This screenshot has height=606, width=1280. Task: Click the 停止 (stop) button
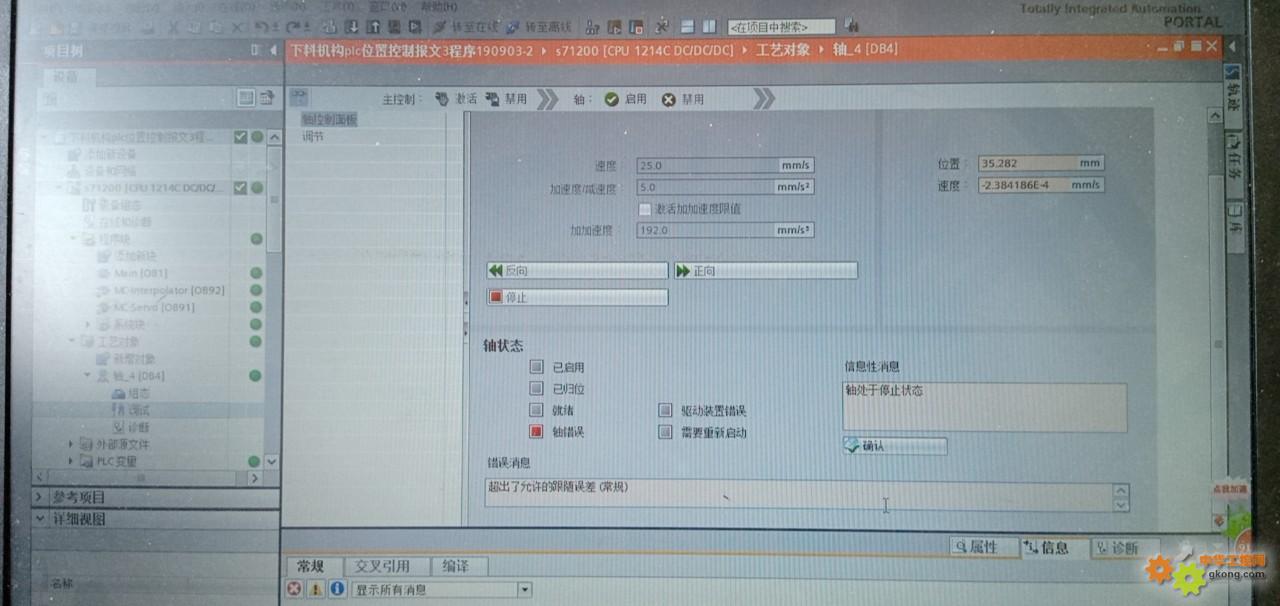coord(577,297)
